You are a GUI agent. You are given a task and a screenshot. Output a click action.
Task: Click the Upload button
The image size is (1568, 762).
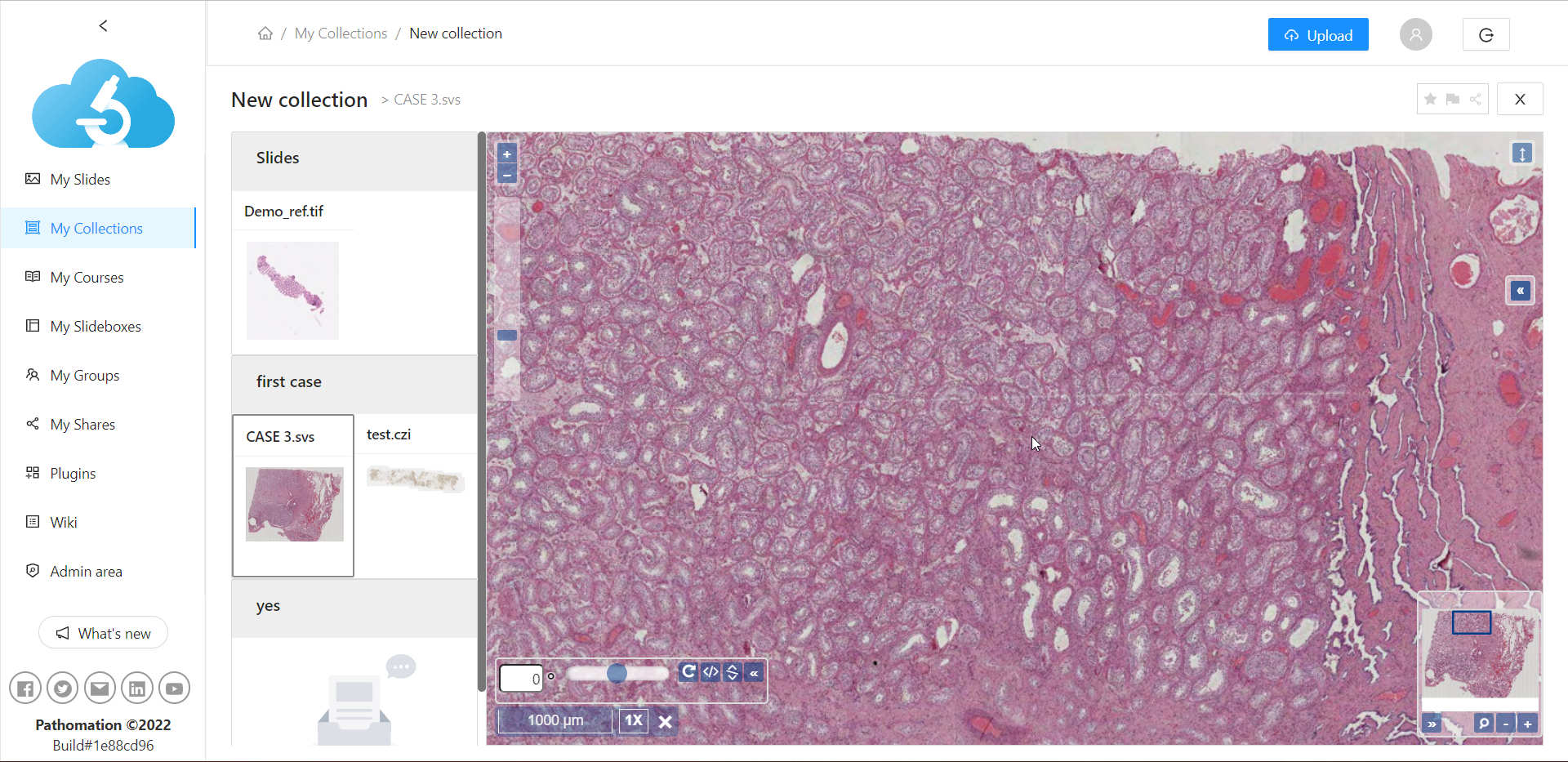pos(1317,35)
